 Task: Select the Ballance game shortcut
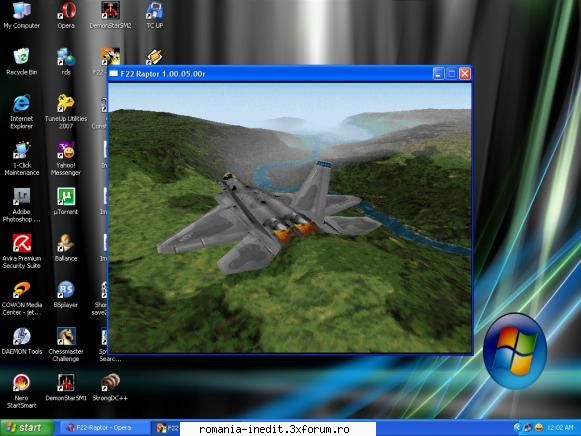66,247
